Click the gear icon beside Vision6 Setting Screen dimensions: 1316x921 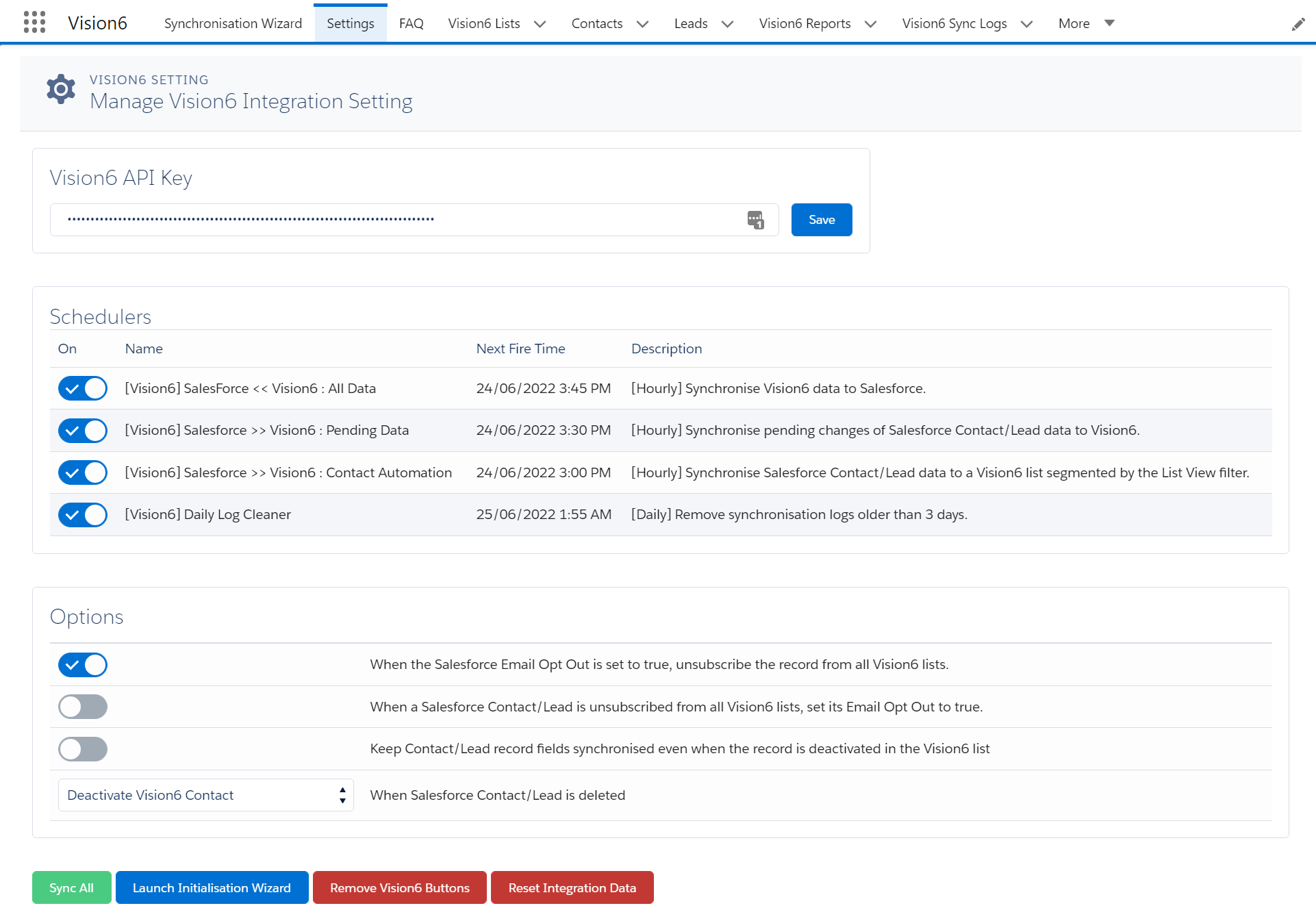(61, 89)
